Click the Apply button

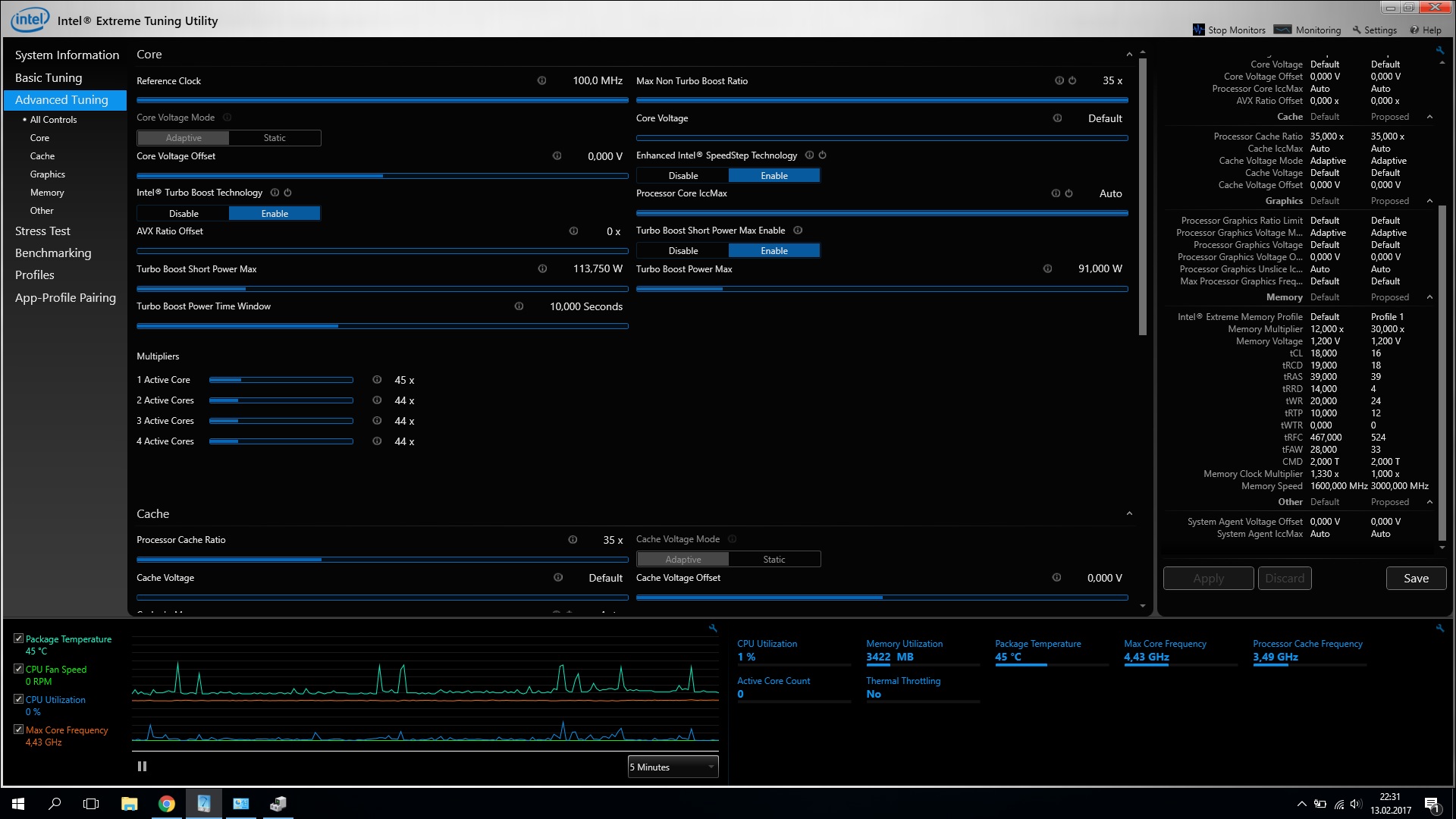(1208, 578)
